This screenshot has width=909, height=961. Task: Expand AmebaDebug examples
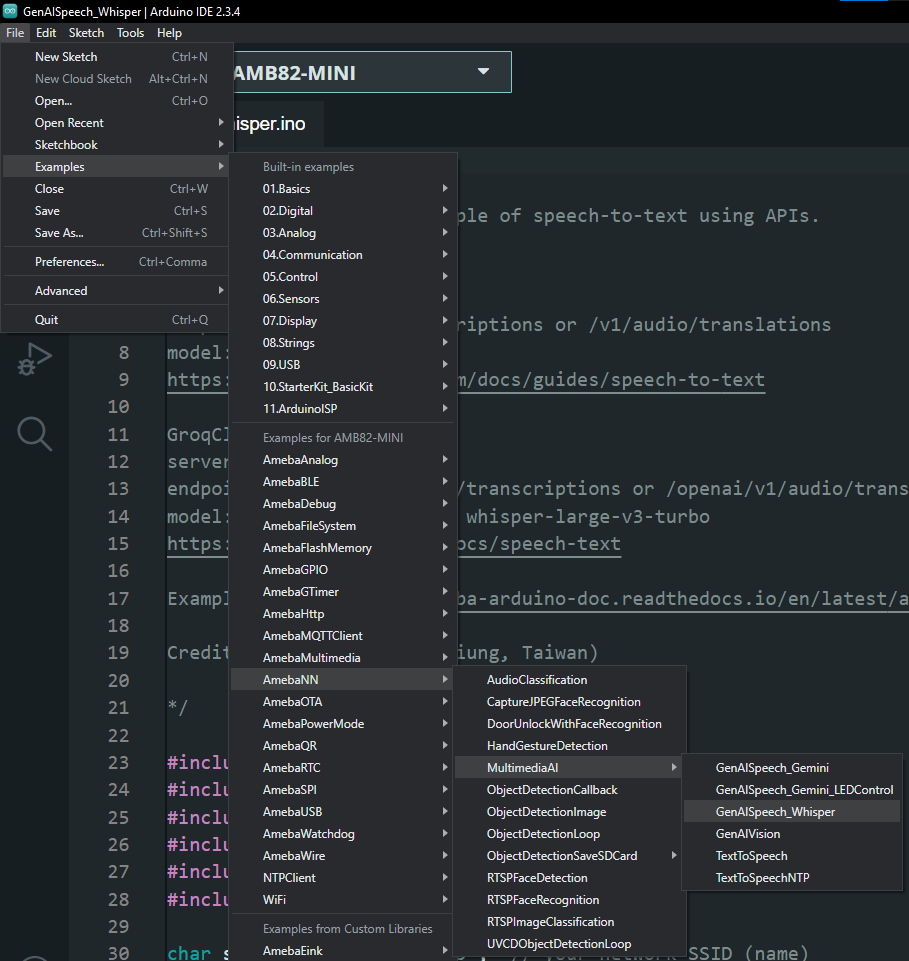tap(343, 504)
